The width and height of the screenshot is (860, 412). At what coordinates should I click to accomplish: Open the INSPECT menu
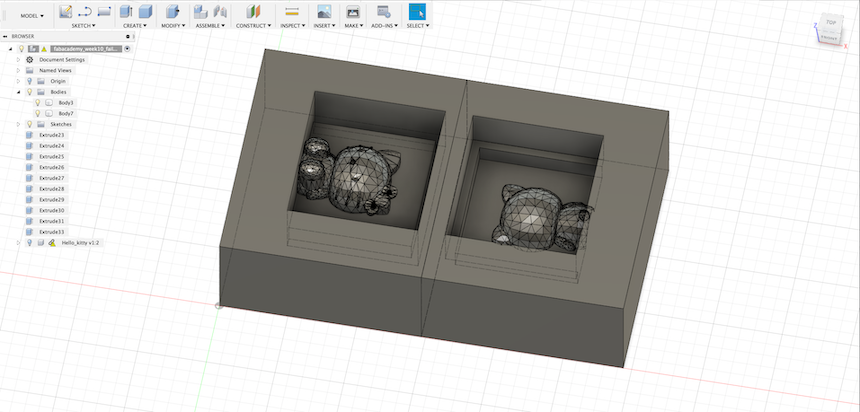point(292,26)
